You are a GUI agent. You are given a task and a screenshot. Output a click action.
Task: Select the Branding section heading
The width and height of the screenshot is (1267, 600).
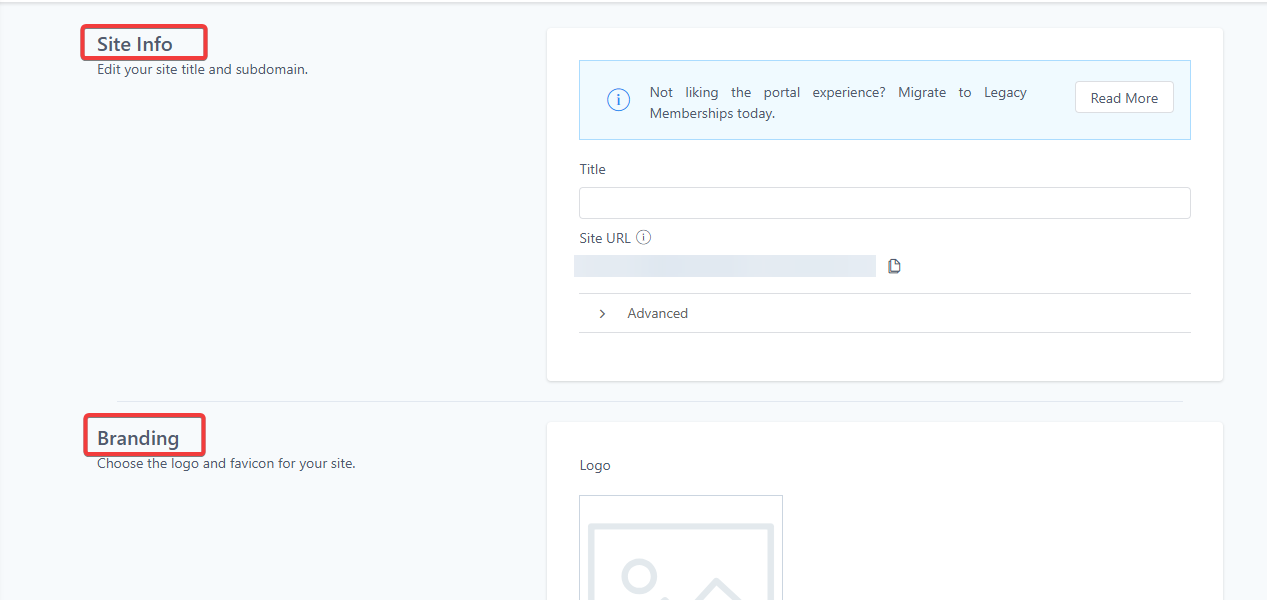click(138, 438)
